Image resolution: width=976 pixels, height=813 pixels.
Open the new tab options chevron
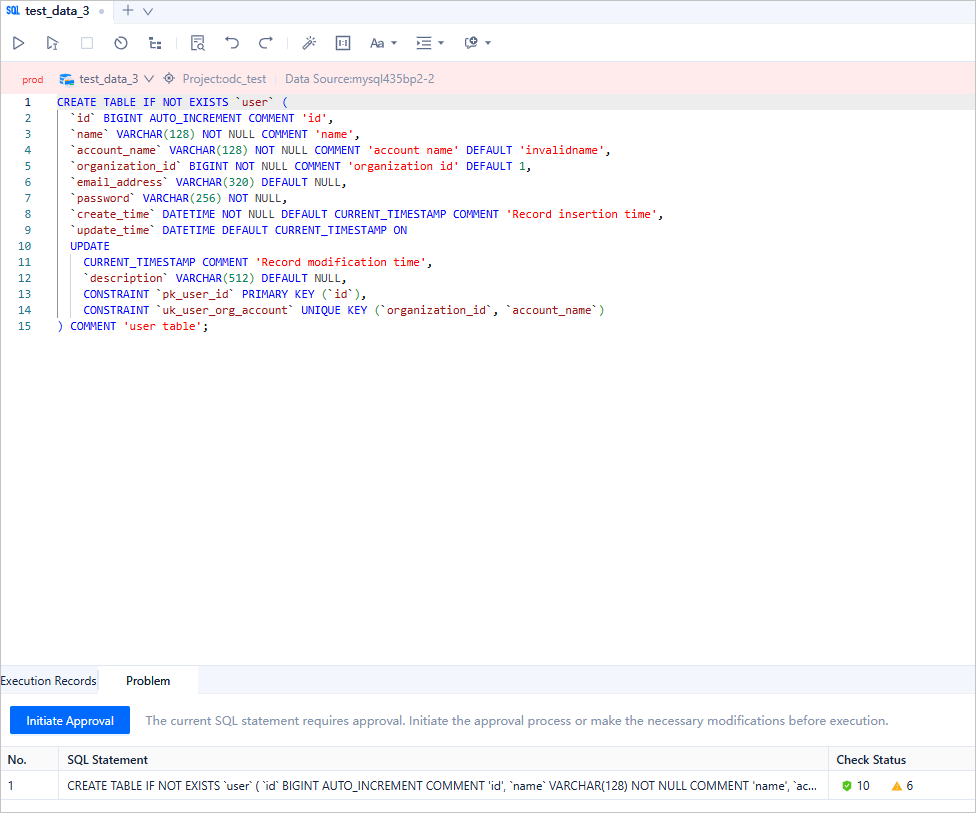pos(148,11)
